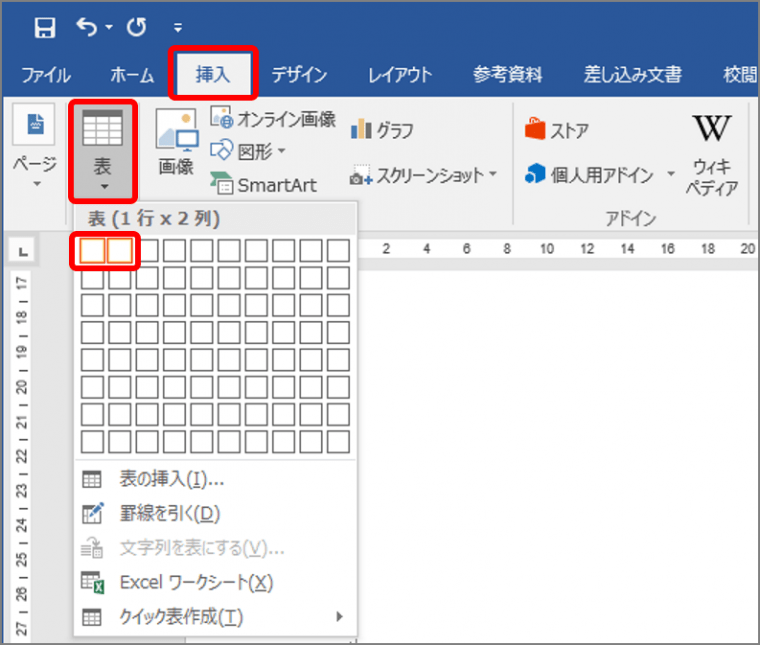Expand クイック表作成(T) submenu

point(216,617)
